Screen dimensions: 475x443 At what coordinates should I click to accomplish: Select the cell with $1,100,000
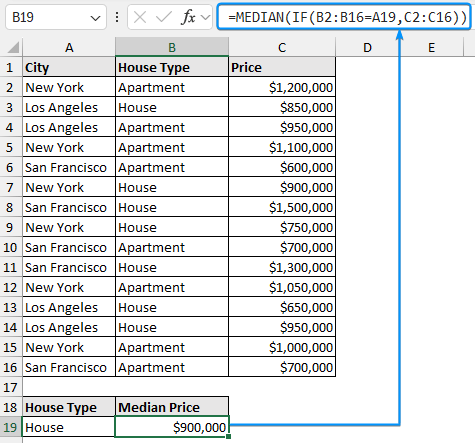click(282, 147)
